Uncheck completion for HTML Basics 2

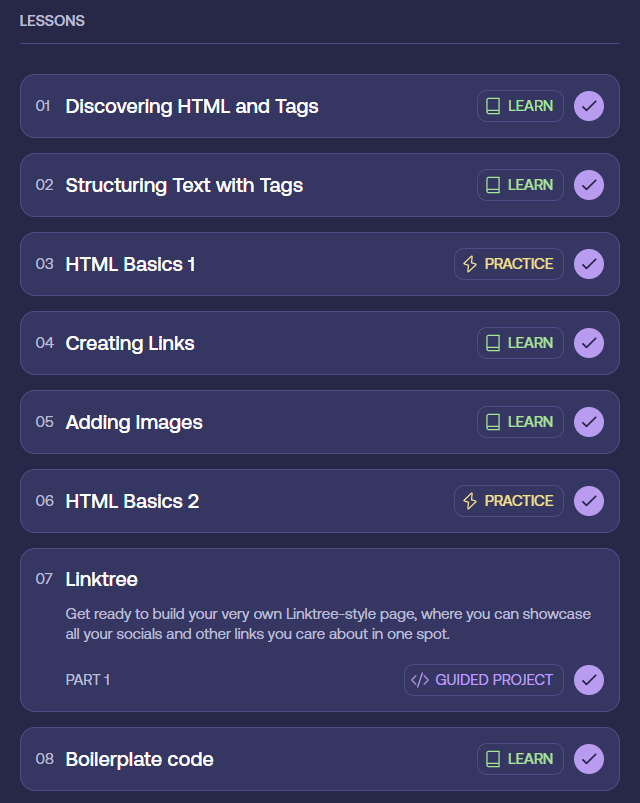click(x=589, y=501)
